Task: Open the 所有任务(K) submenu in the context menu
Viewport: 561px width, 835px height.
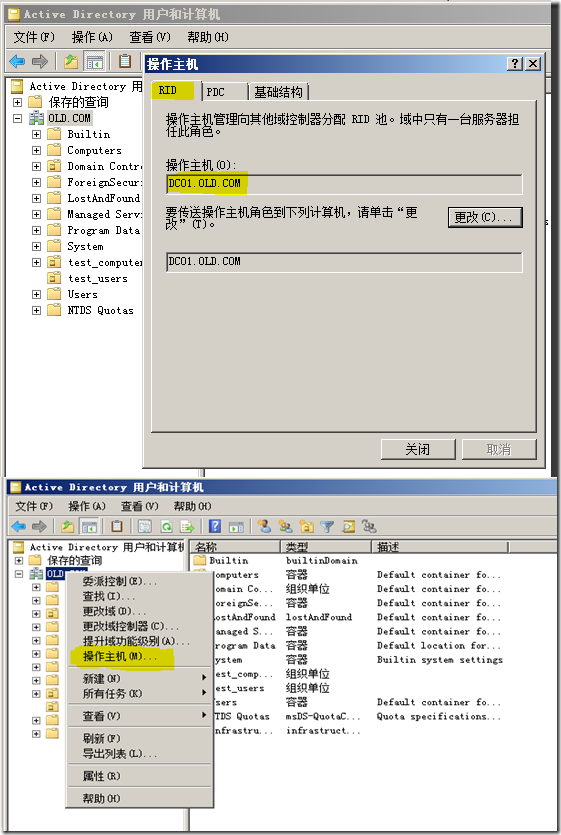Action: (140, 693)
